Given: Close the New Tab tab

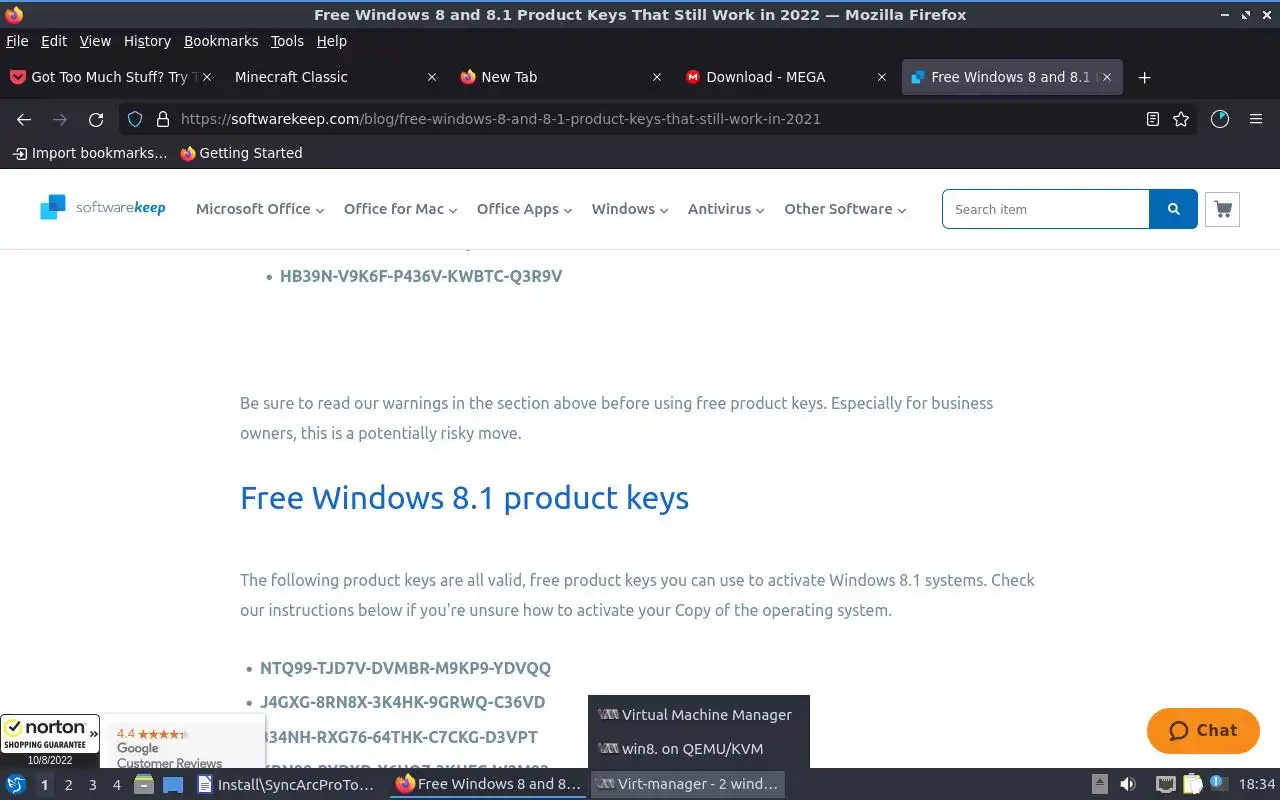Looking at the screenshot, I should 657,77.
